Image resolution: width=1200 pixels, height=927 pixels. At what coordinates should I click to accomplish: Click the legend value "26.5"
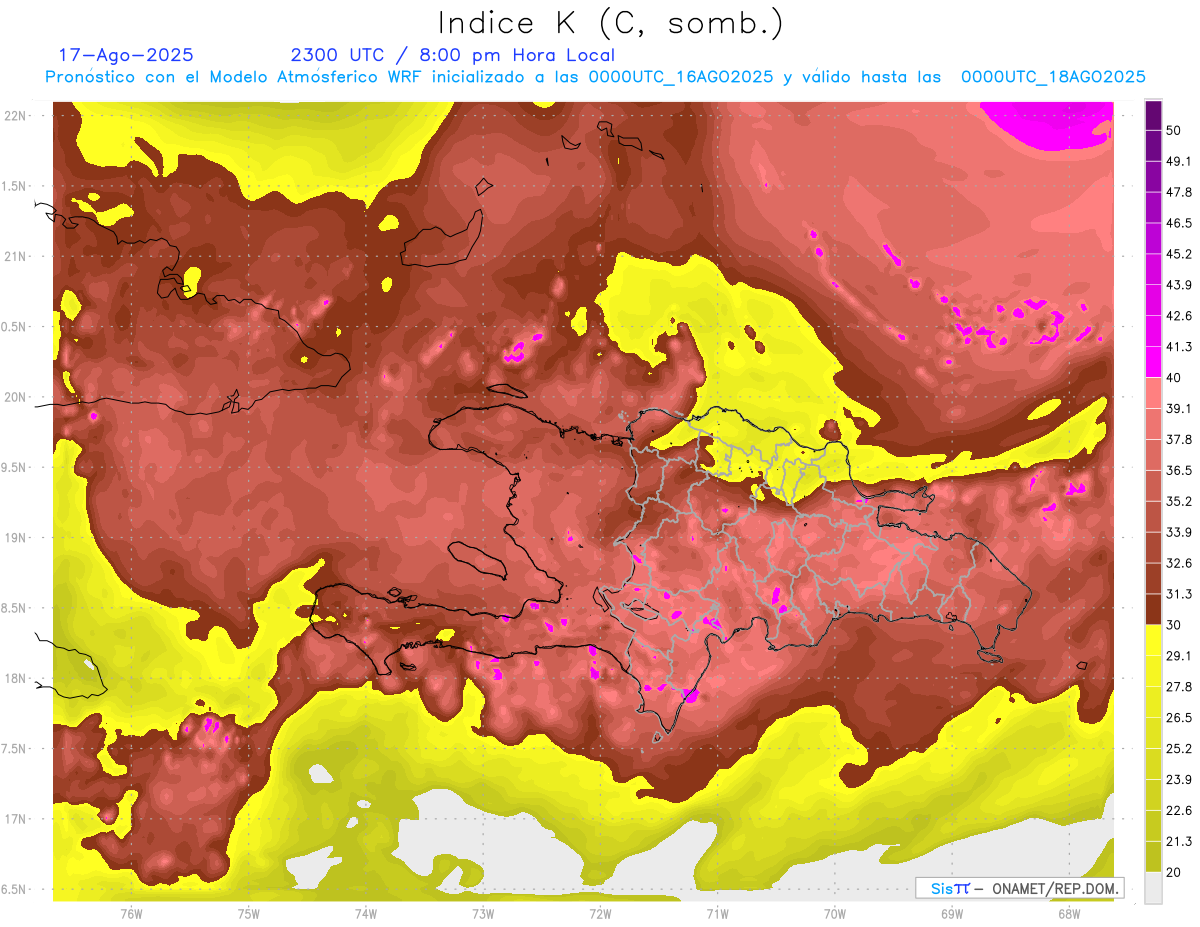(1179, 718)
